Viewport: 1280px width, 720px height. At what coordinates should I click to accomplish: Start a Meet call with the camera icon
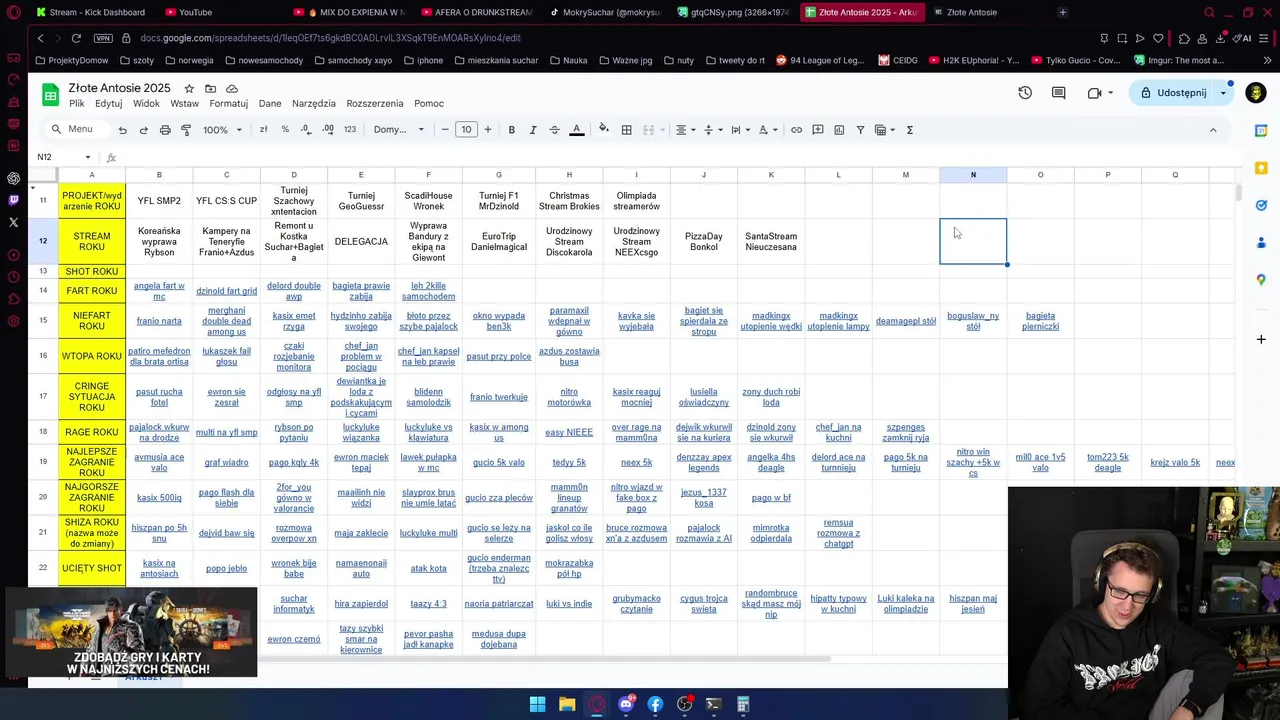tap(1094, 93)
